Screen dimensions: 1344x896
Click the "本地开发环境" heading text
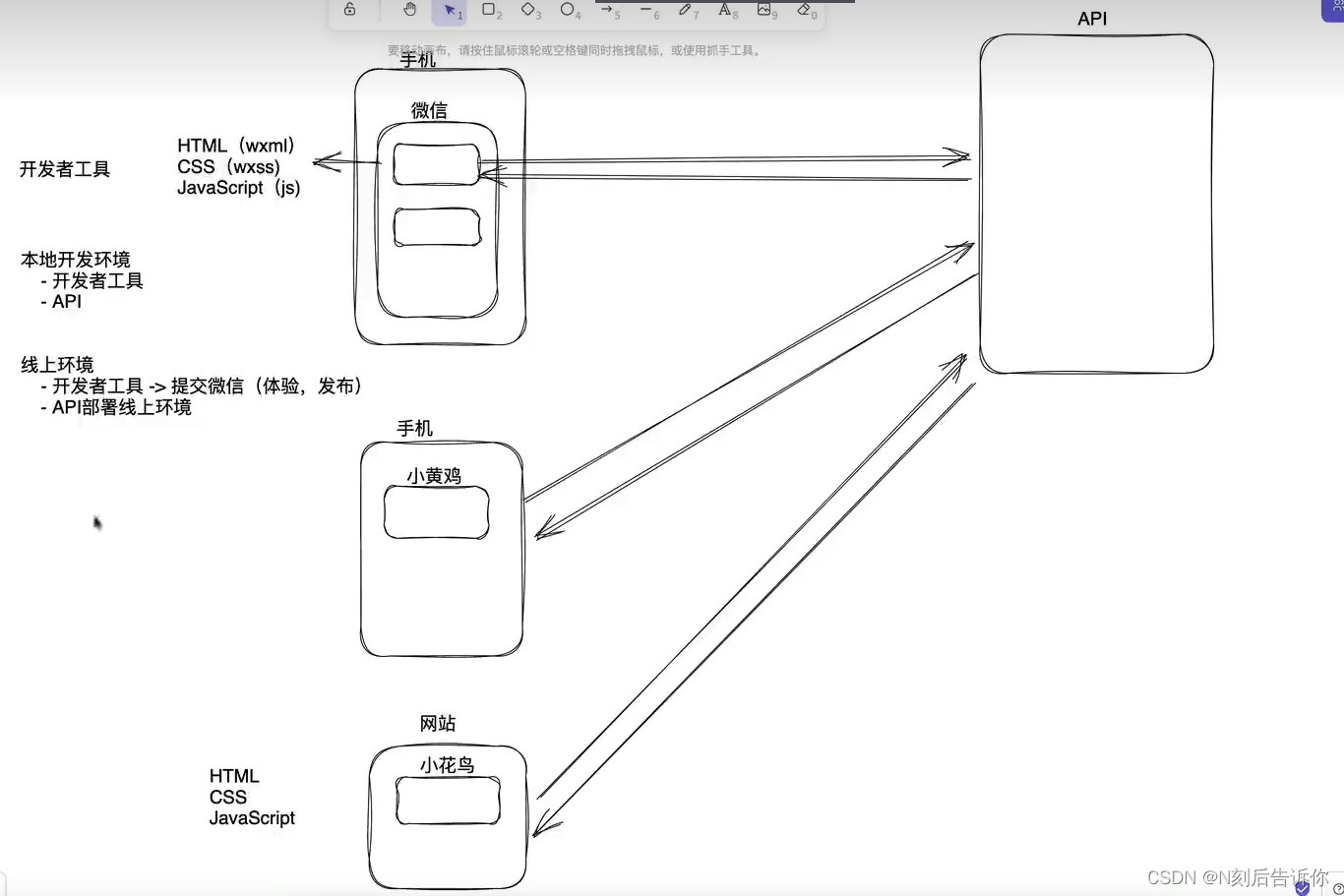[76, 260]
